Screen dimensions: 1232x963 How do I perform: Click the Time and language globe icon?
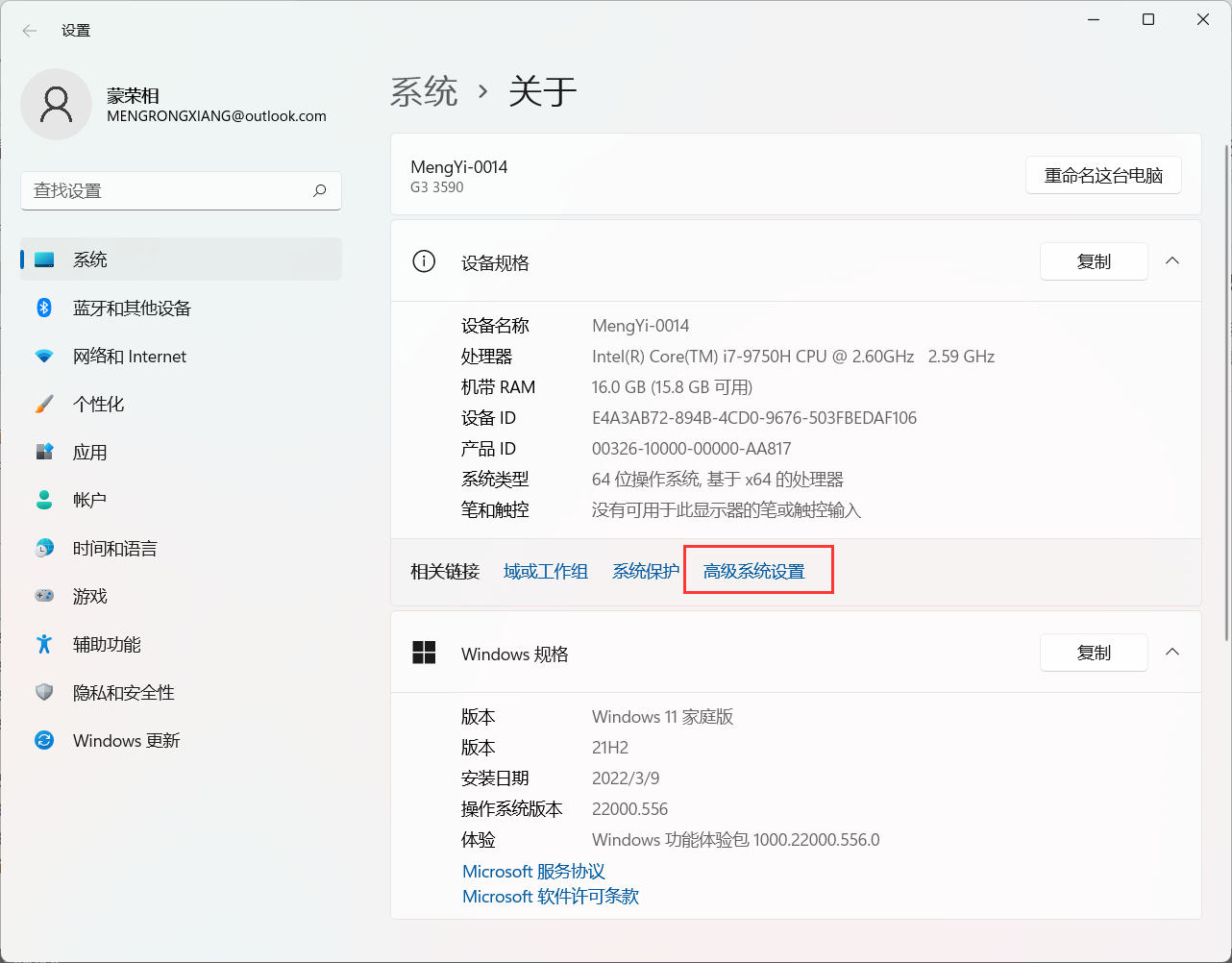tap(44, 548)
